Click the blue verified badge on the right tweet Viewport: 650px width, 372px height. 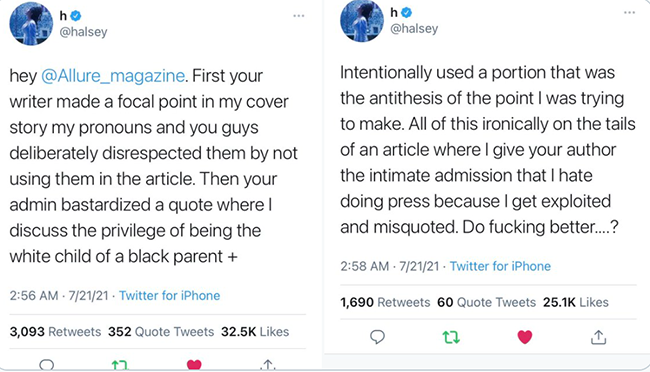pyautogui.click(x=406, y=13)
